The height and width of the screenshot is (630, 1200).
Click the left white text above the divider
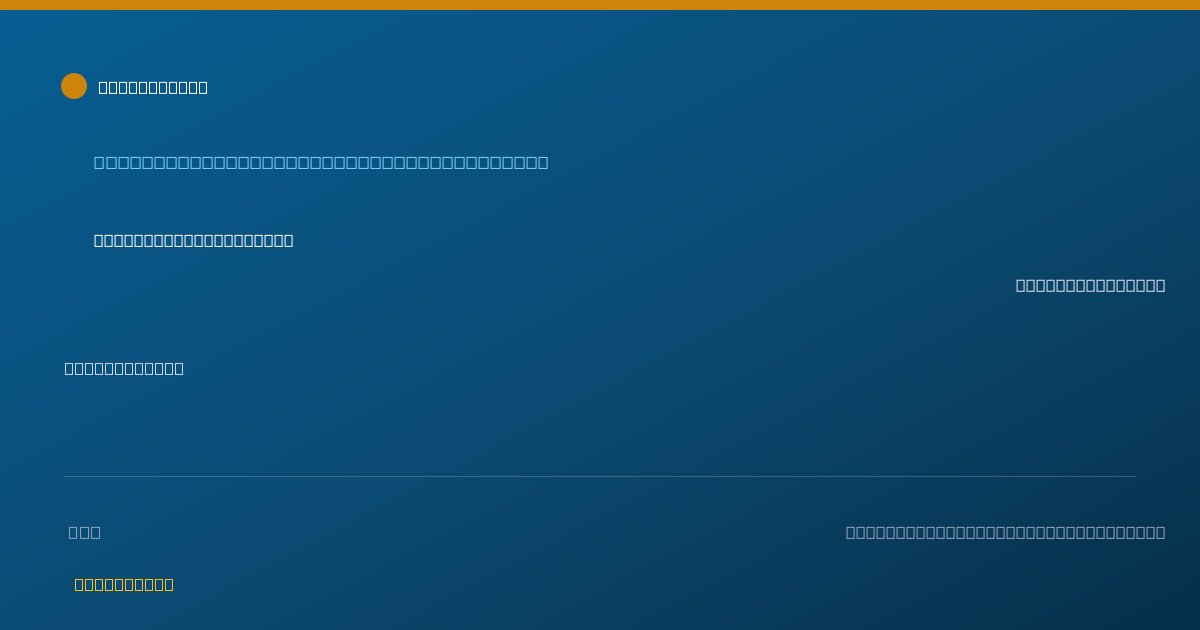(x=124, y=368)
